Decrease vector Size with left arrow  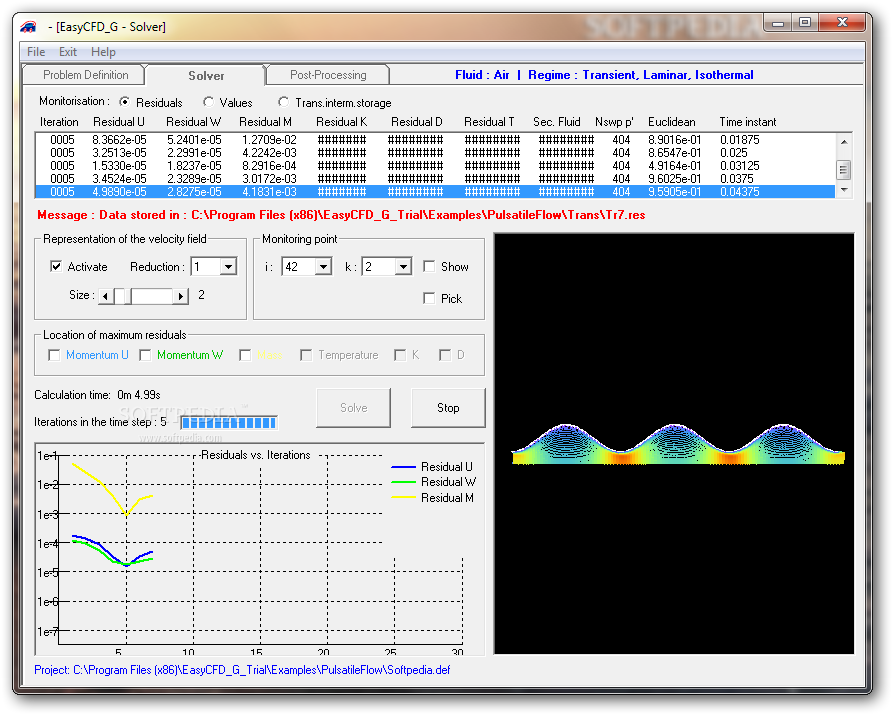(105, 296)
